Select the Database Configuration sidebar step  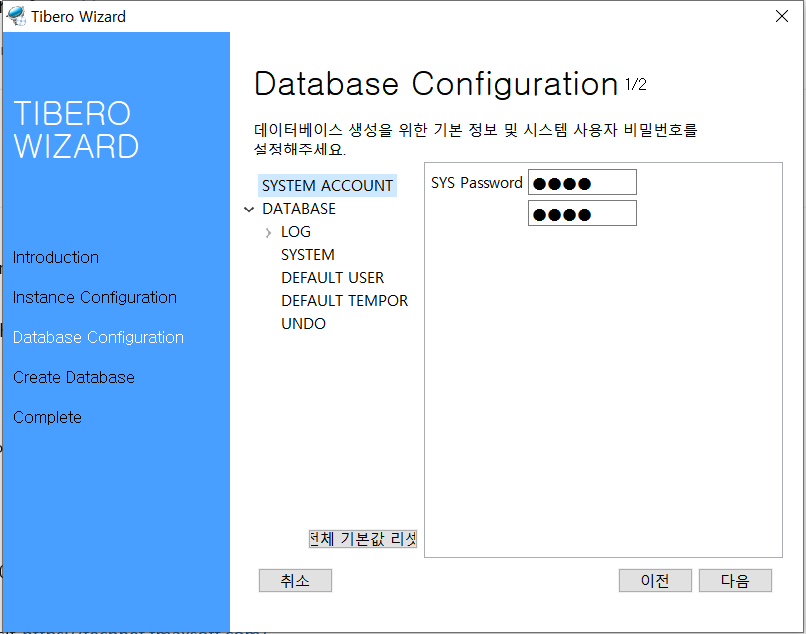(x=98, y=337)
